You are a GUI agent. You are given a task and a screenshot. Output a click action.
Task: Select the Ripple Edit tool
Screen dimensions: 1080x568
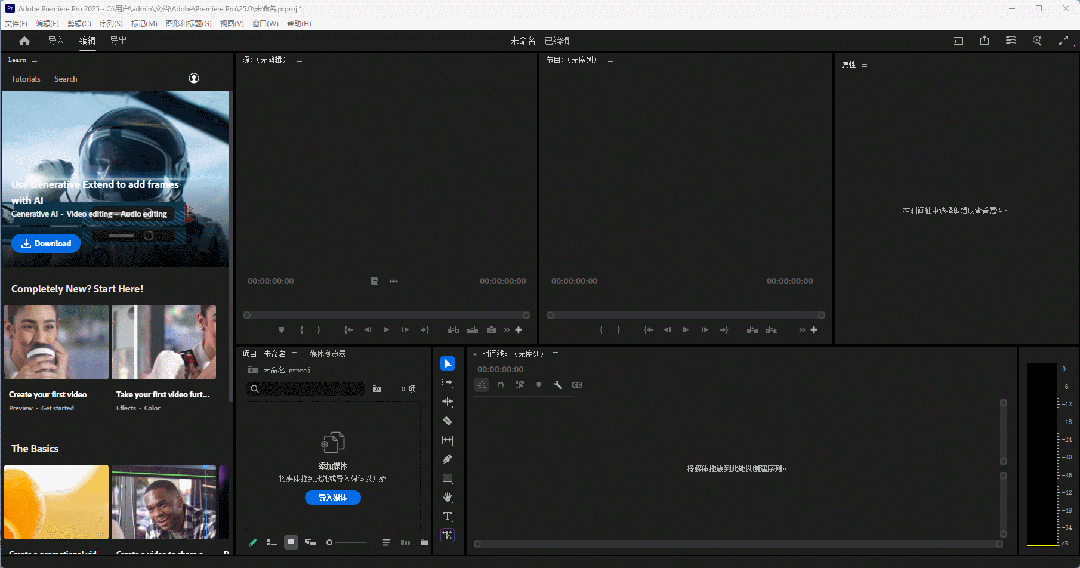click(447, 401)
